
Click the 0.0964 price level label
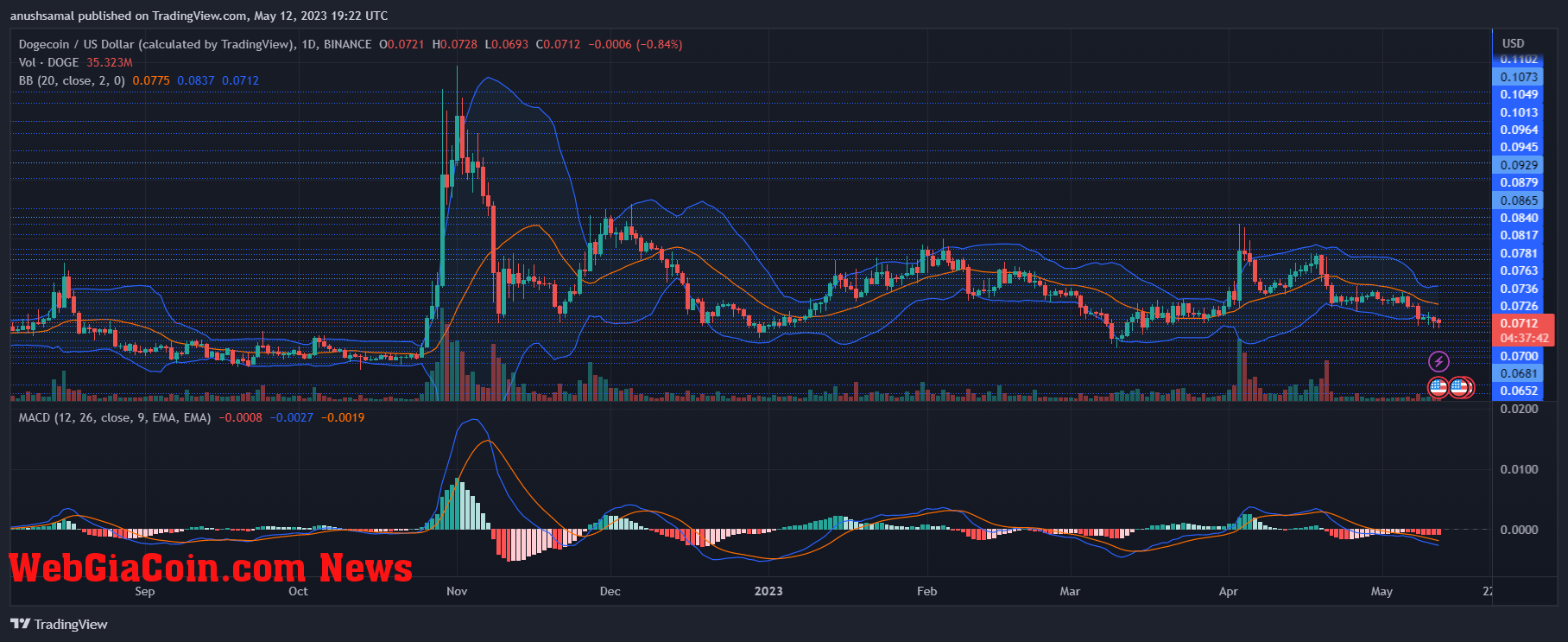(x=1518, y=130)
